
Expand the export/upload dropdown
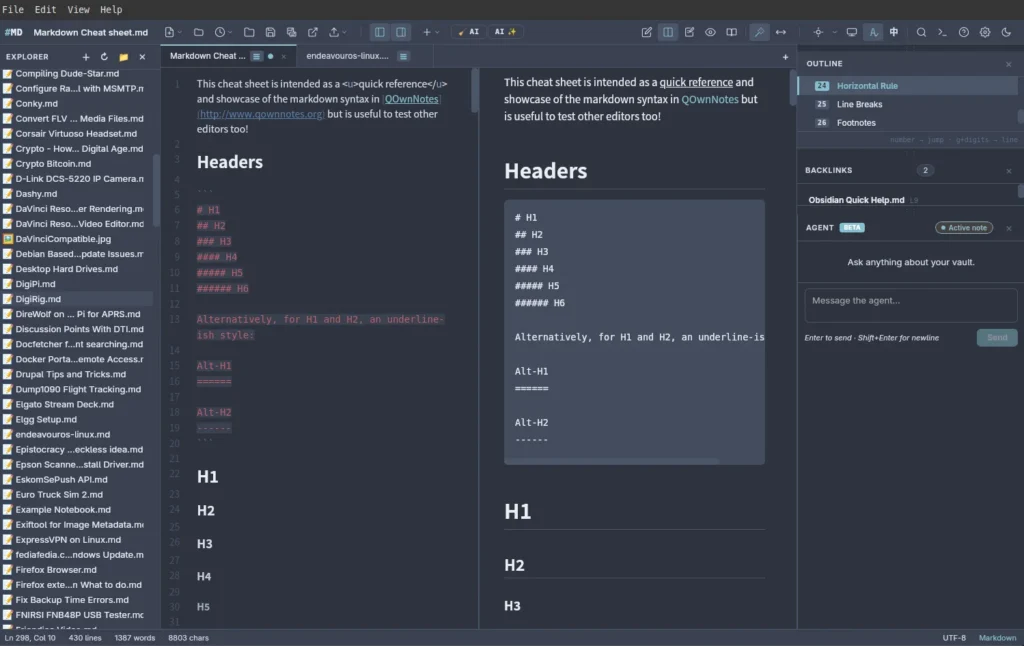point(344,32)
